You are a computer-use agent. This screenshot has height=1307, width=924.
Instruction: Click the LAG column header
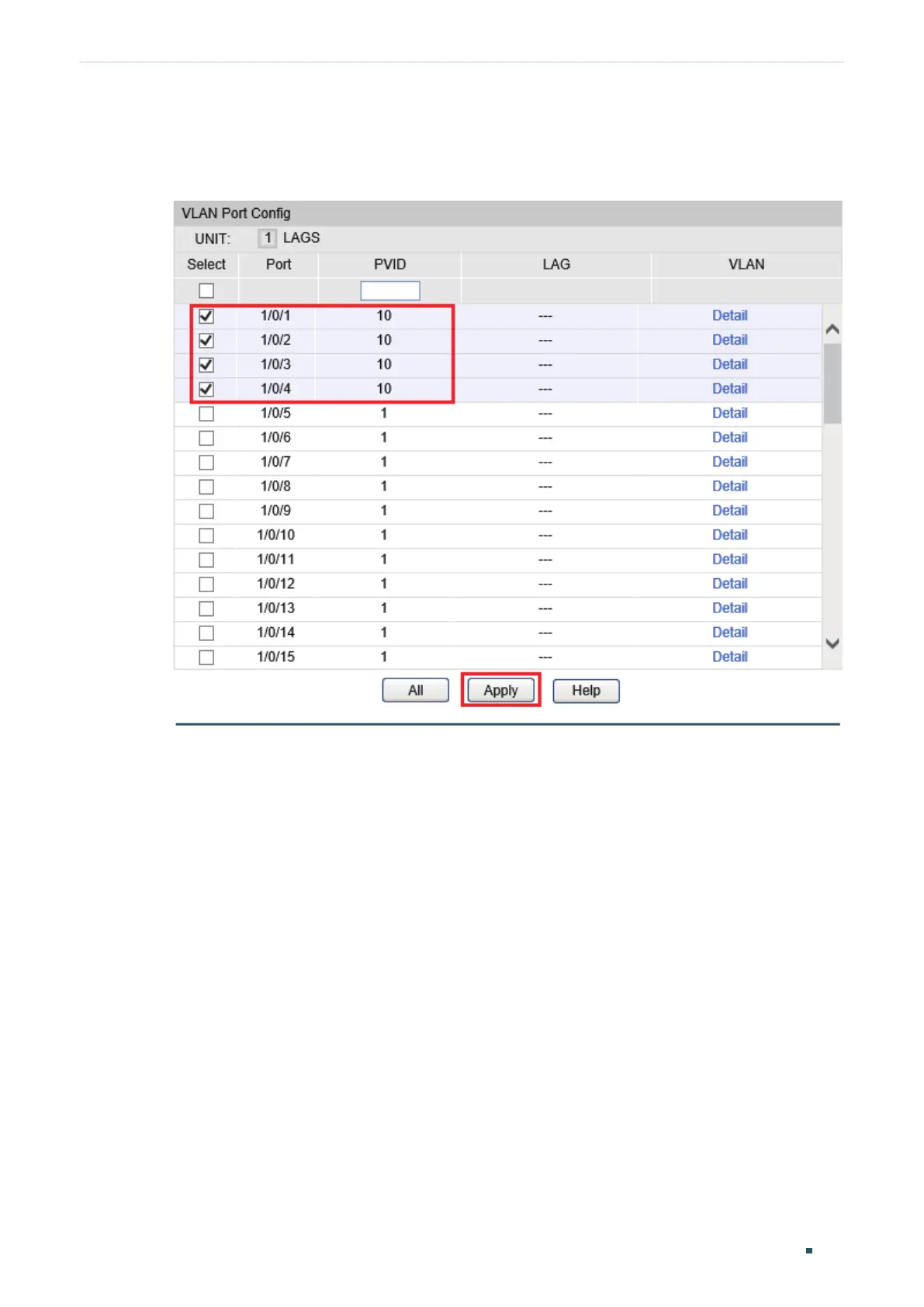click(556, 265)
